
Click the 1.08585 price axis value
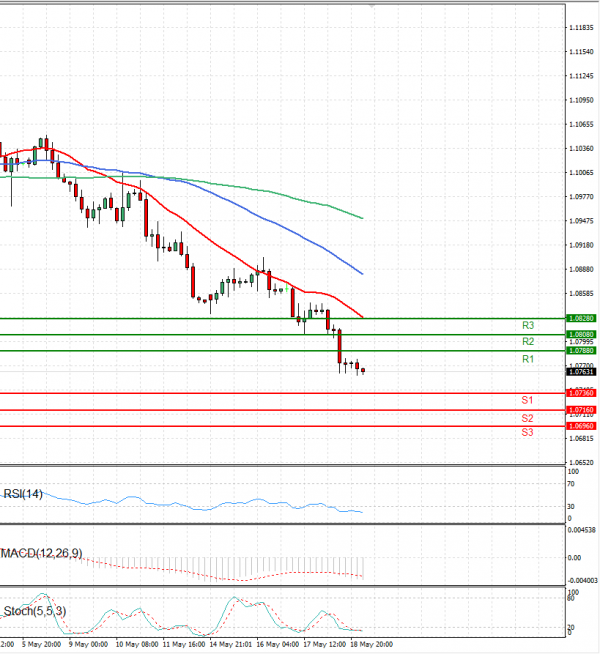tap(581, 294)
